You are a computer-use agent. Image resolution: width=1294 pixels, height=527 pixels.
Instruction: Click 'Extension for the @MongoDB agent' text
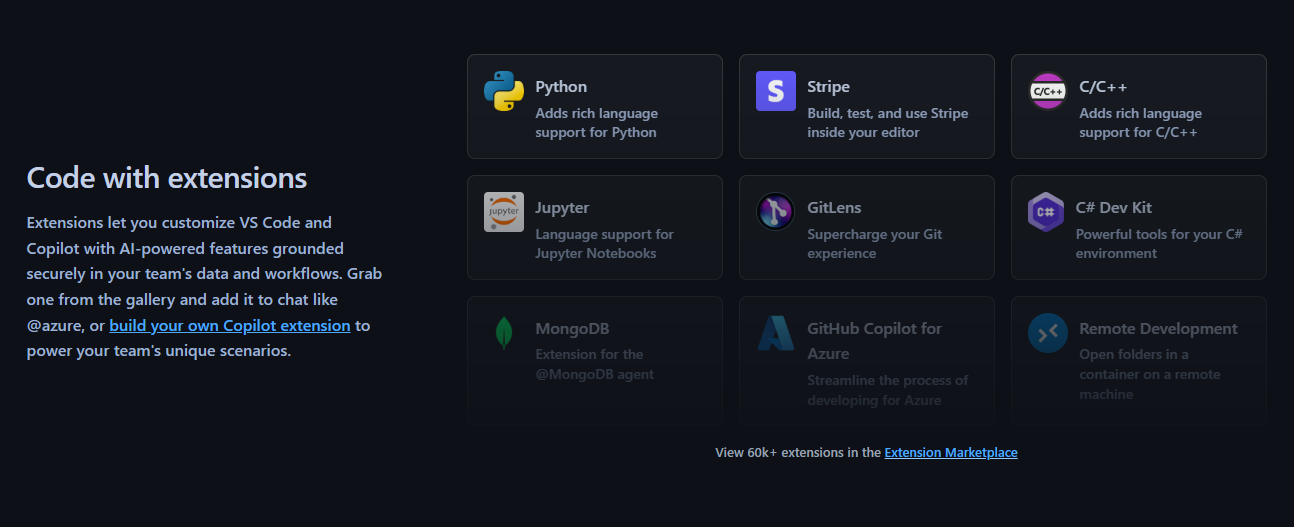pyautogui.click(x=595, y=364)
